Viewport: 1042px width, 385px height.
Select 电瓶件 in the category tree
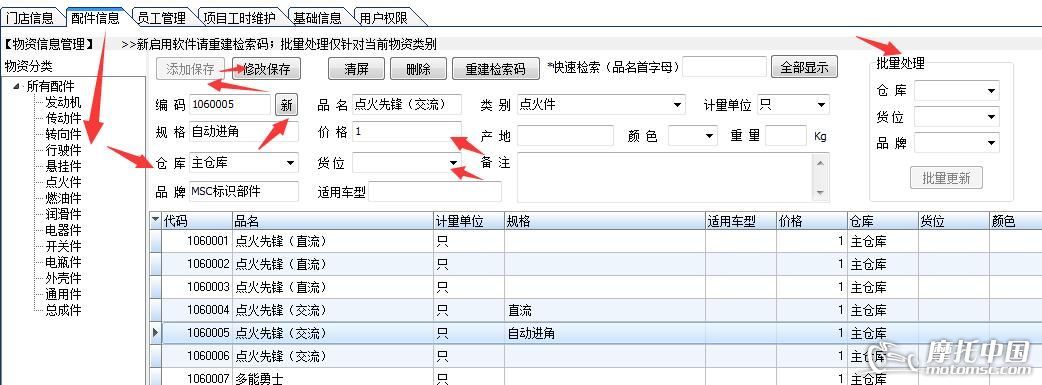pos(63,262)
